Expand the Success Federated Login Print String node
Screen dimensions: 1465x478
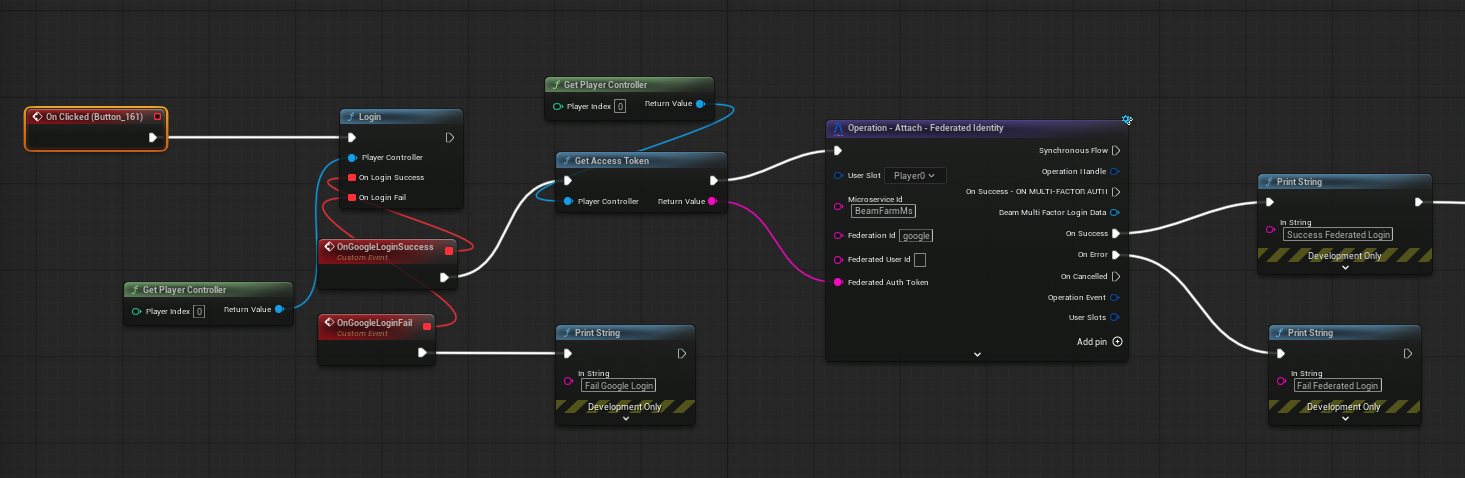click(x=1344, y=267)
